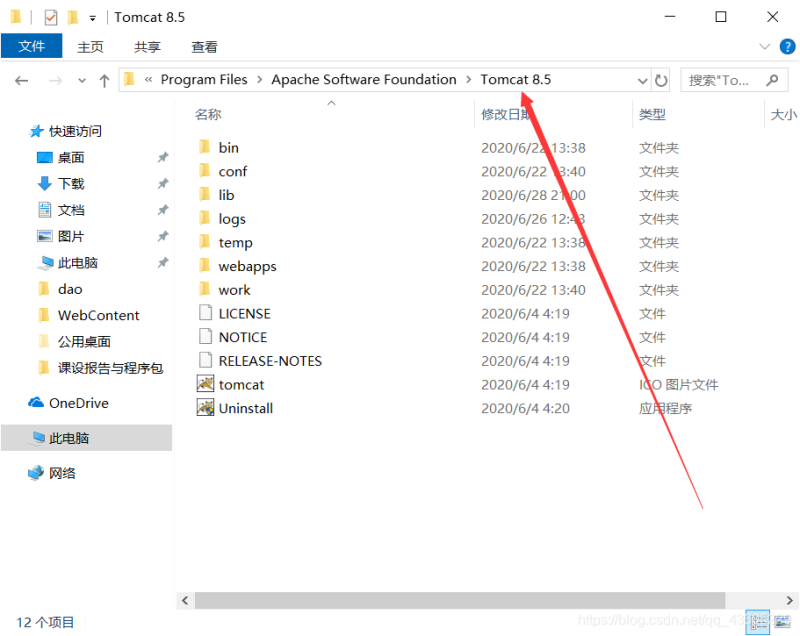The width and height of the screenshot is (800, 636).
Task: Select the webapps folder icon
Action: click(205, 266)
